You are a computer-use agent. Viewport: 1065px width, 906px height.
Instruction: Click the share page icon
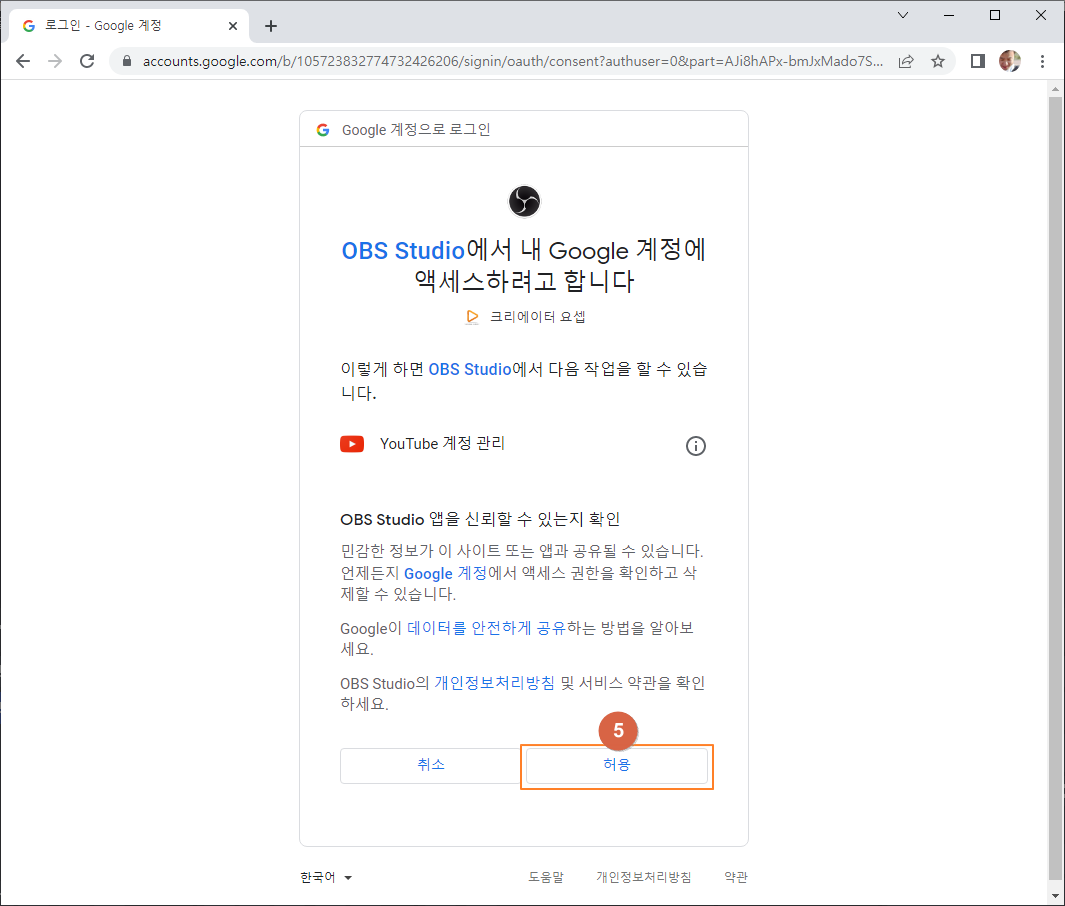tap(906, 62)
